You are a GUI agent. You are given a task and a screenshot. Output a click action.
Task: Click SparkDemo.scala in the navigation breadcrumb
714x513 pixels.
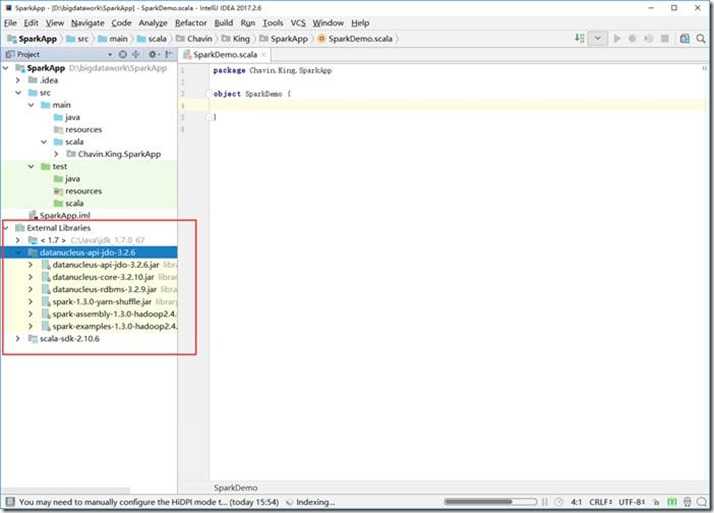coord(355,39)
